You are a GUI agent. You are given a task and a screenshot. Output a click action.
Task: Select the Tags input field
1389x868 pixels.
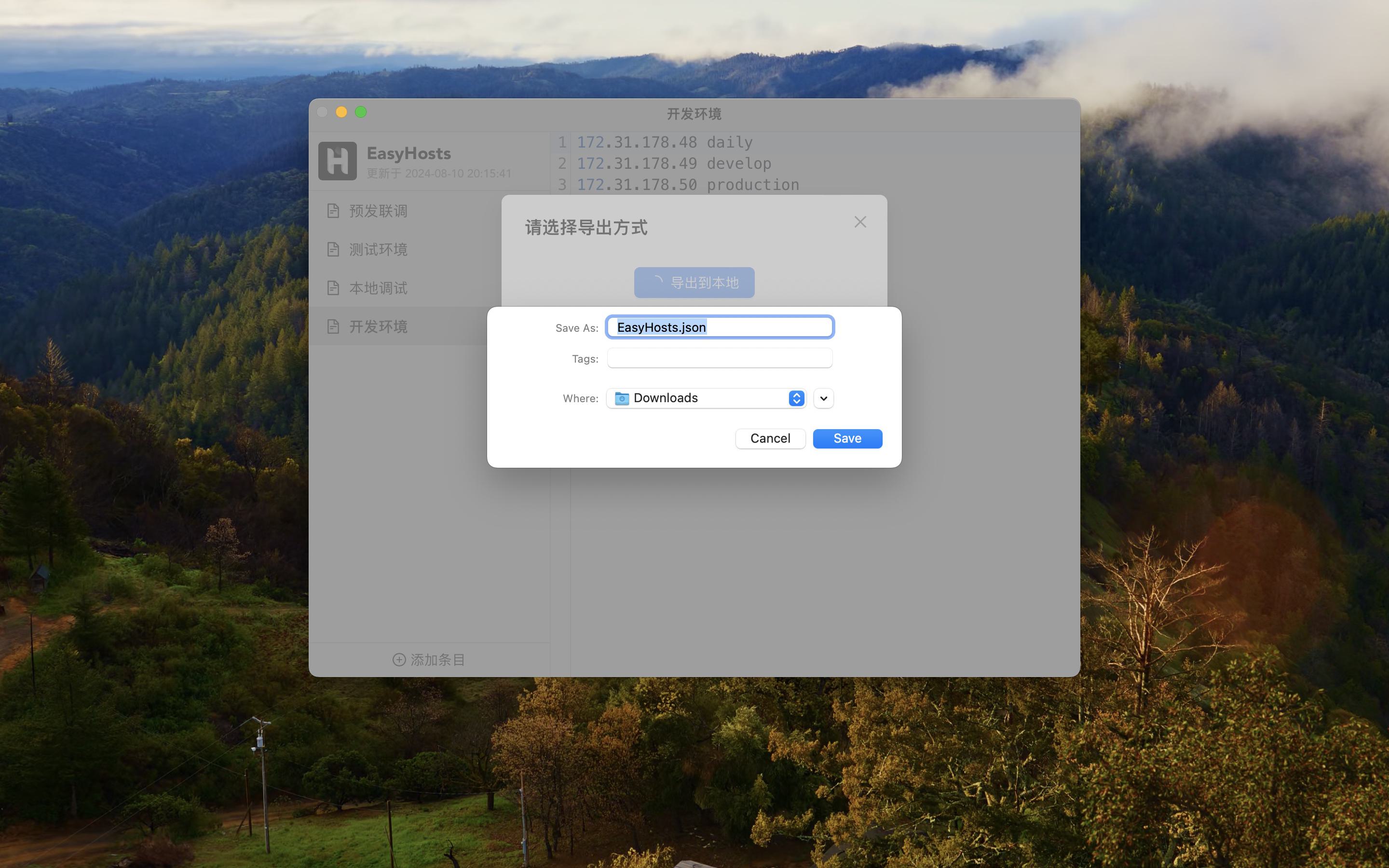[x=720, y=358]
